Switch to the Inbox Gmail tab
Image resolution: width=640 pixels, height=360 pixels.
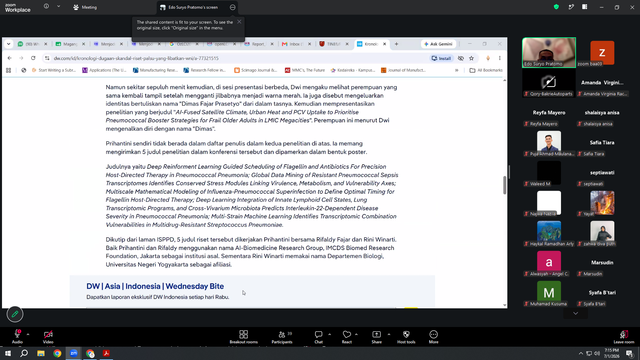pyautogui.click(x=297, y=44)
